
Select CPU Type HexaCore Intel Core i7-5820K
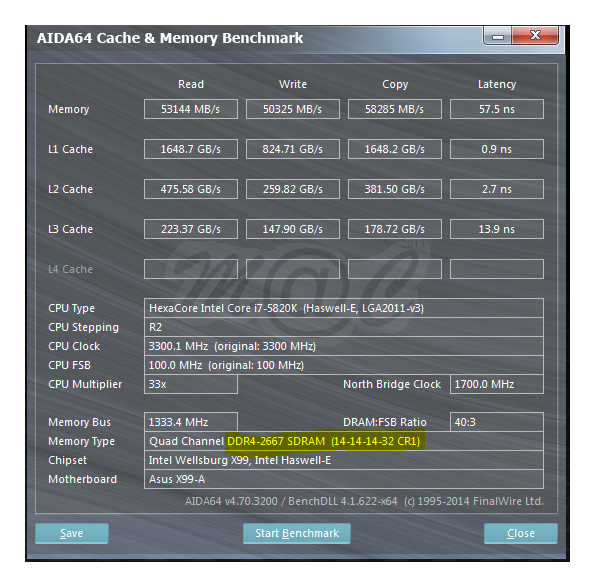tap(344, 308)
